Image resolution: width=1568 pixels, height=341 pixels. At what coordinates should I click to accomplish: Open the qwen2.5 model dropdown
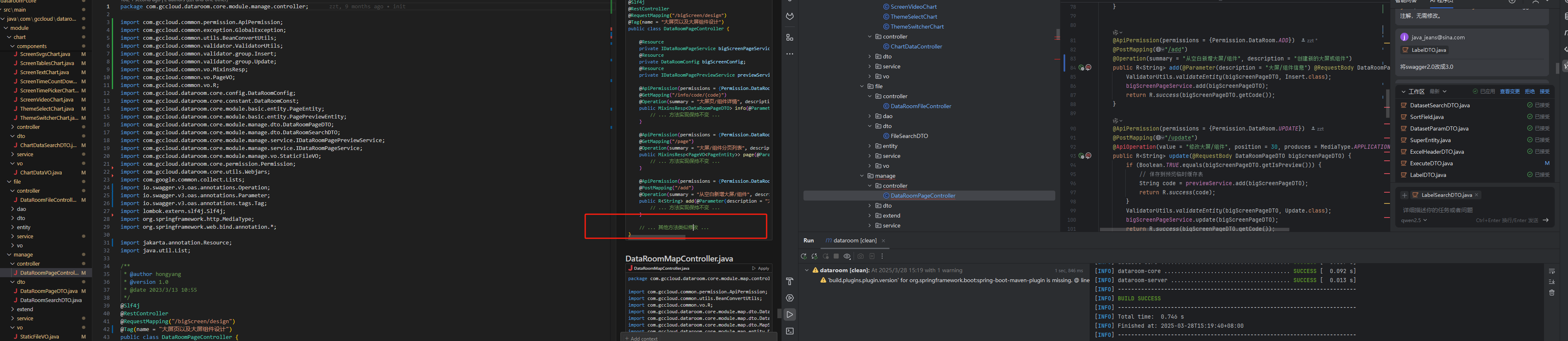click(x=1414, y=220)
